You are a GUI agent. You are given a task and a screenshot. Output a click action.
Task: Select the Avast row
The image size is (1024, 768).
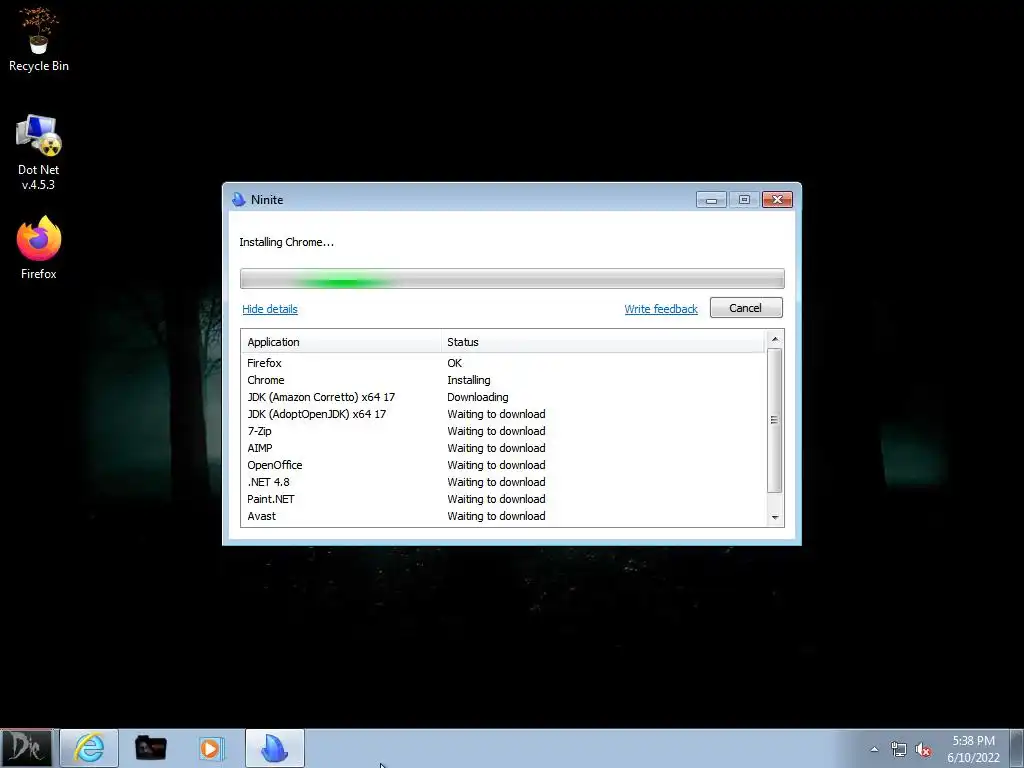503,516
